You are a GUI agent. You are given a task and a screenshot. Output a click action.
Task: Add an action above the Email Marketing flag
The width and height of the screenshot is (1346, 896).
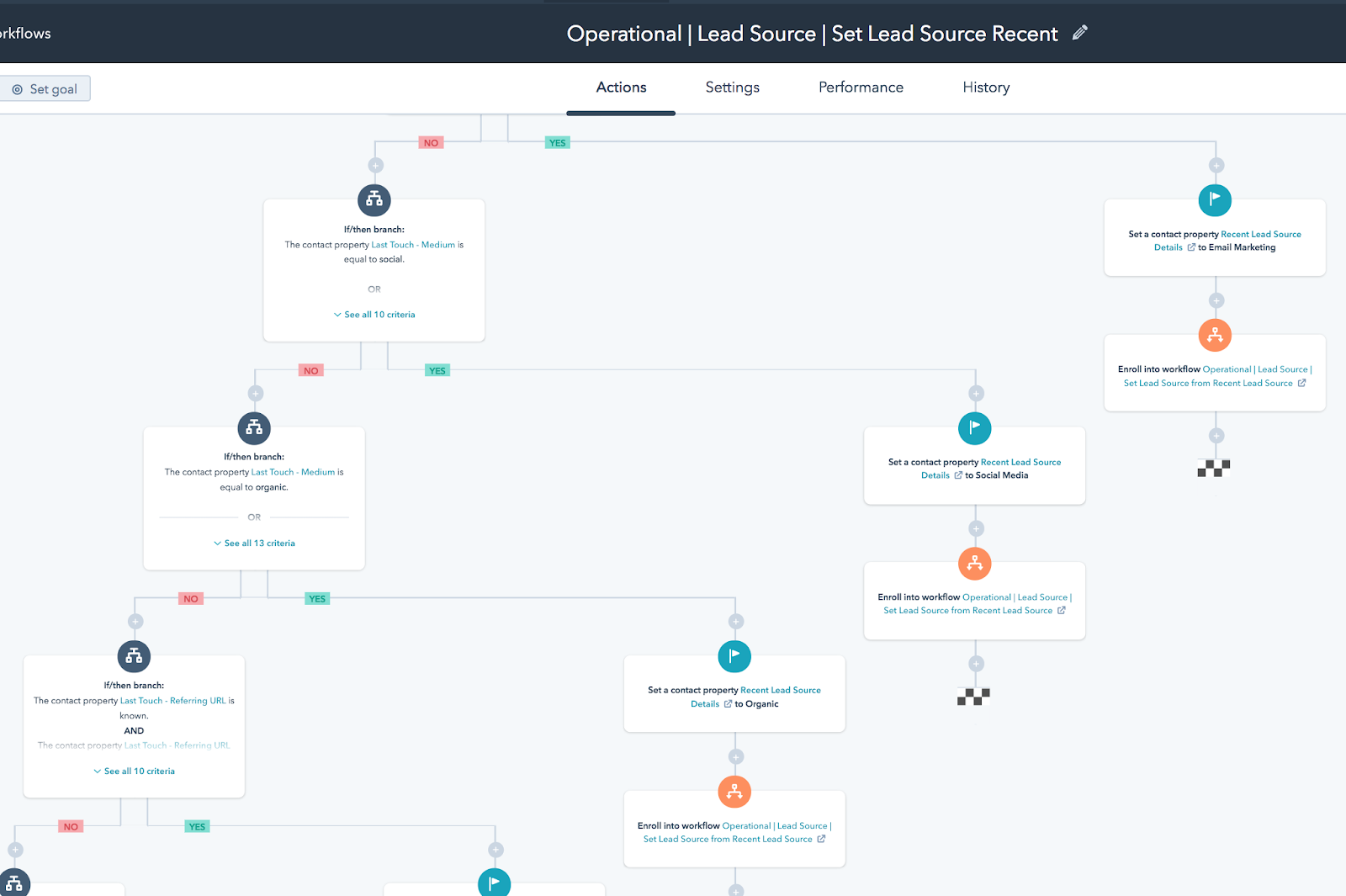(1216, 166)
